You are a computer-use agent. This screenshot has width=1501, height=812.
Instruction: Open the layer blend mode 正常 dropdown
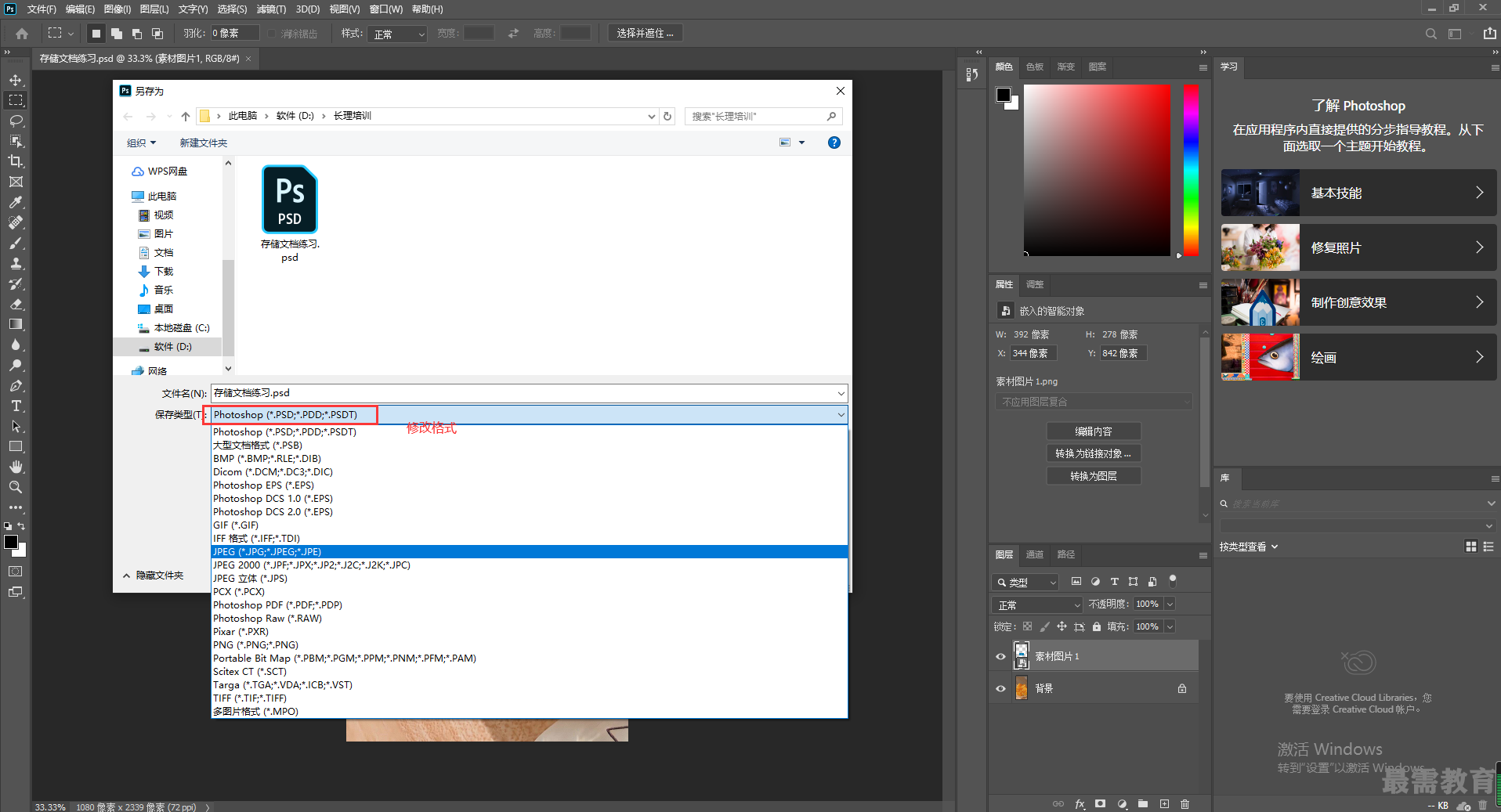point(1036,604)
